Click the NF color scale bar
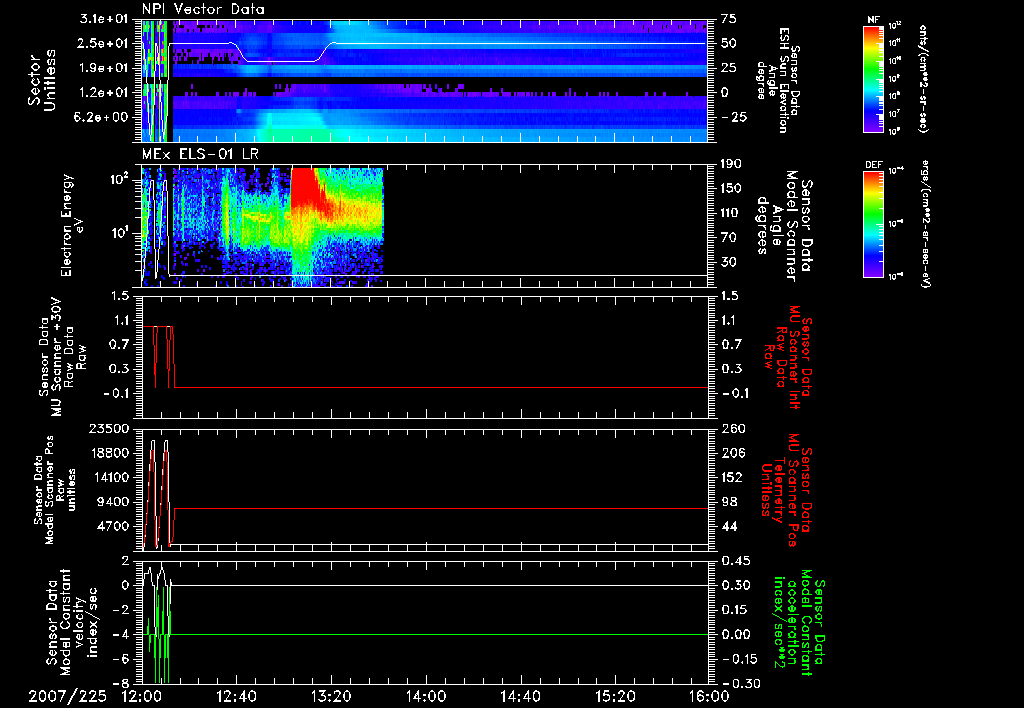The height and width of the screenshot is (708, 1024). pos(873,79)
